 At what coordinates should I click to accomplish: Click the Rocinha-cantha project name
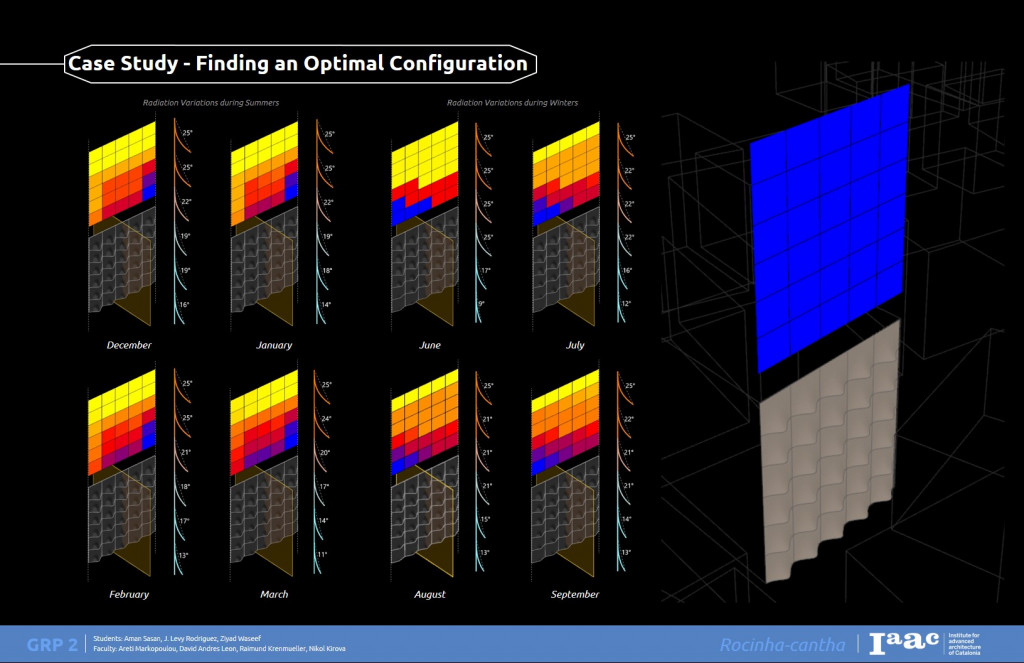pyautogui.click(x=782, y=644)
